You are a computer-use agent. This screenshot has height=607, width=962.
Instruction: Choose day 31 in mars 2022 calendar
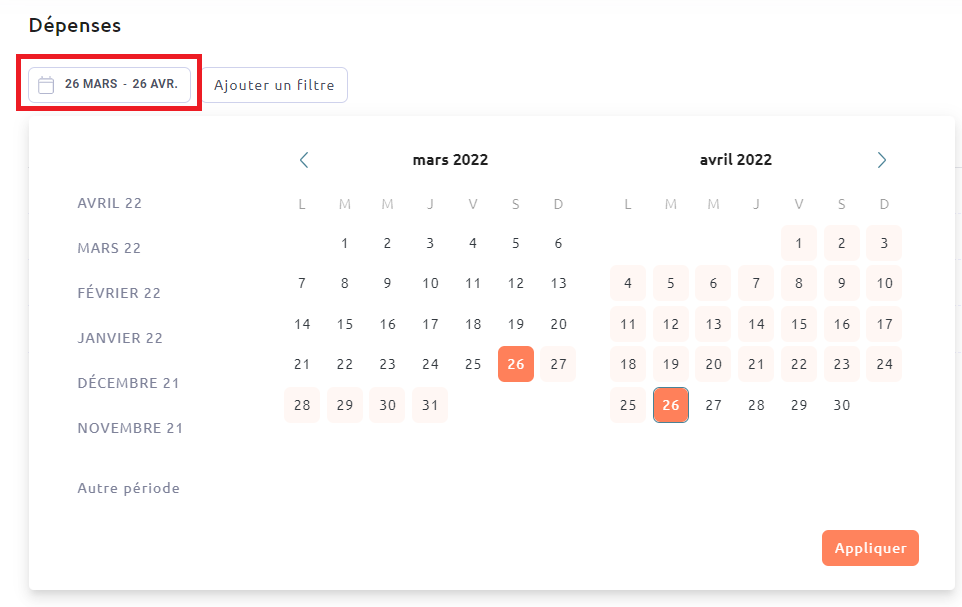click(x=430, y=405)
